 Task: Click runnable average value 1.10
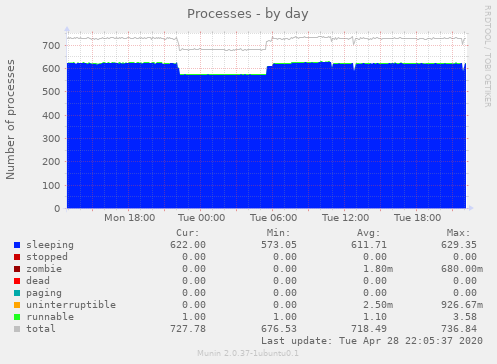point(375,317)
